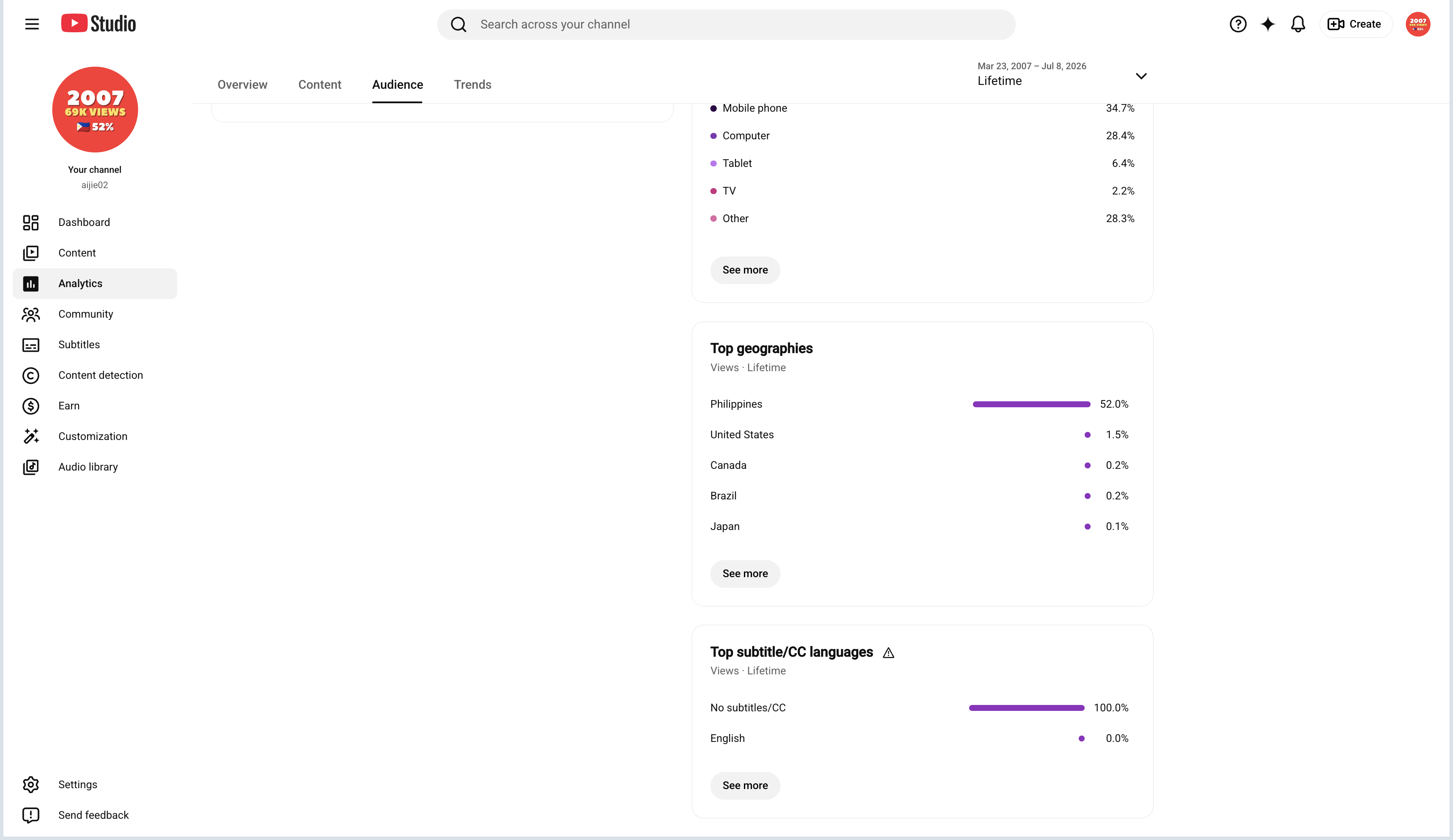The height and width of the screenshot is (840, 1453).
Task: Switch to the Overview tab
Action: 242,85
